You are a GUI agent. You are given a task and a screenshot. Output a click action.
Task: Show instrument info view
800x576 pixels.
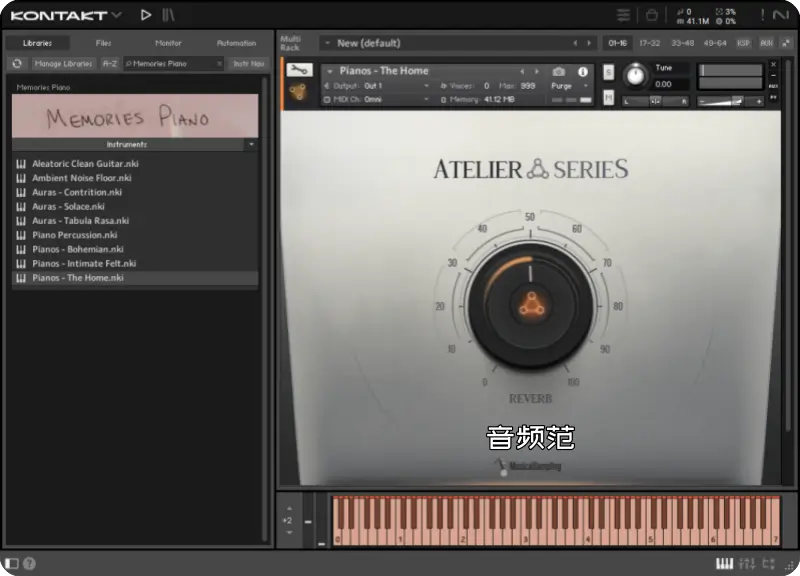point(583,71)
